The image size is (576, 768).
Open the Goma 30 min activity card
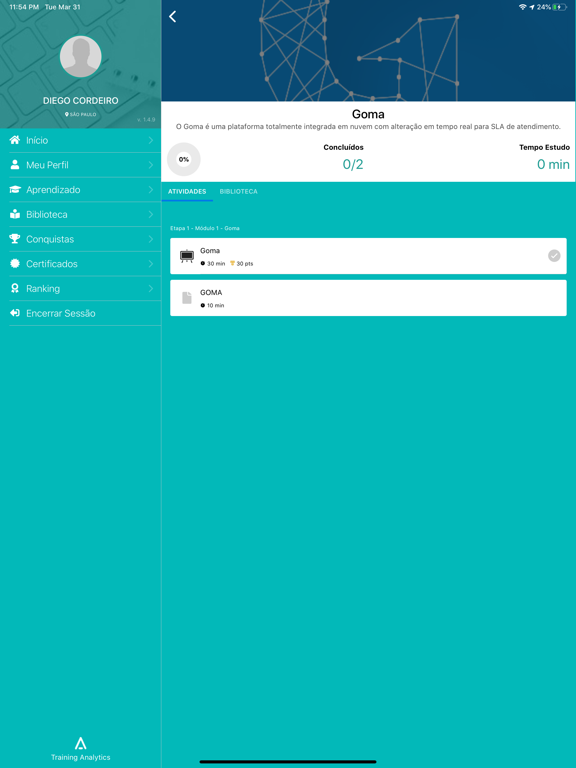pos(368,256)
